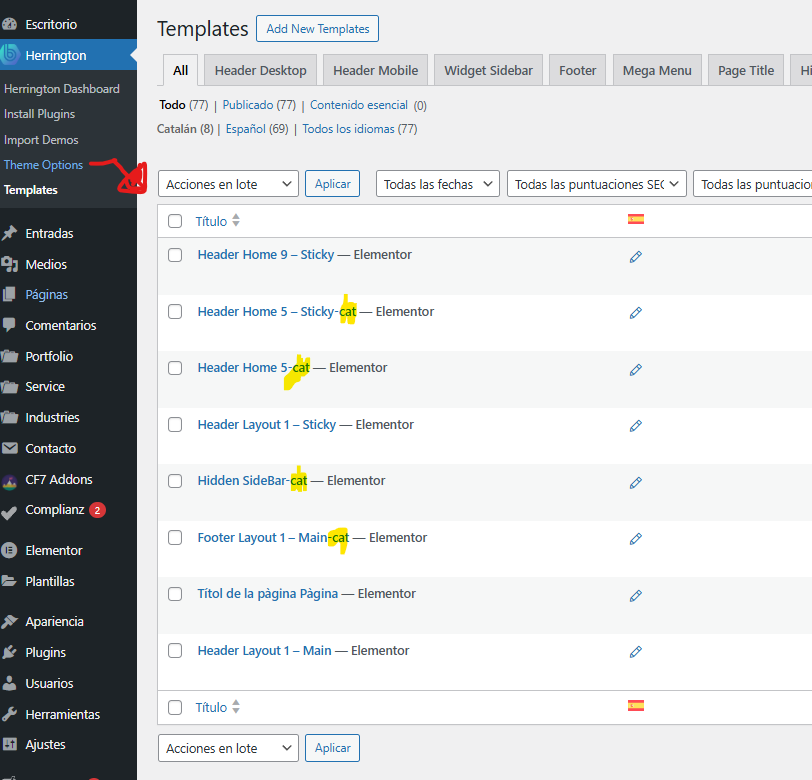Viewport: 812px width, 780px height.
Task: Click the Add New Templates button
Action: coord(317,29)
